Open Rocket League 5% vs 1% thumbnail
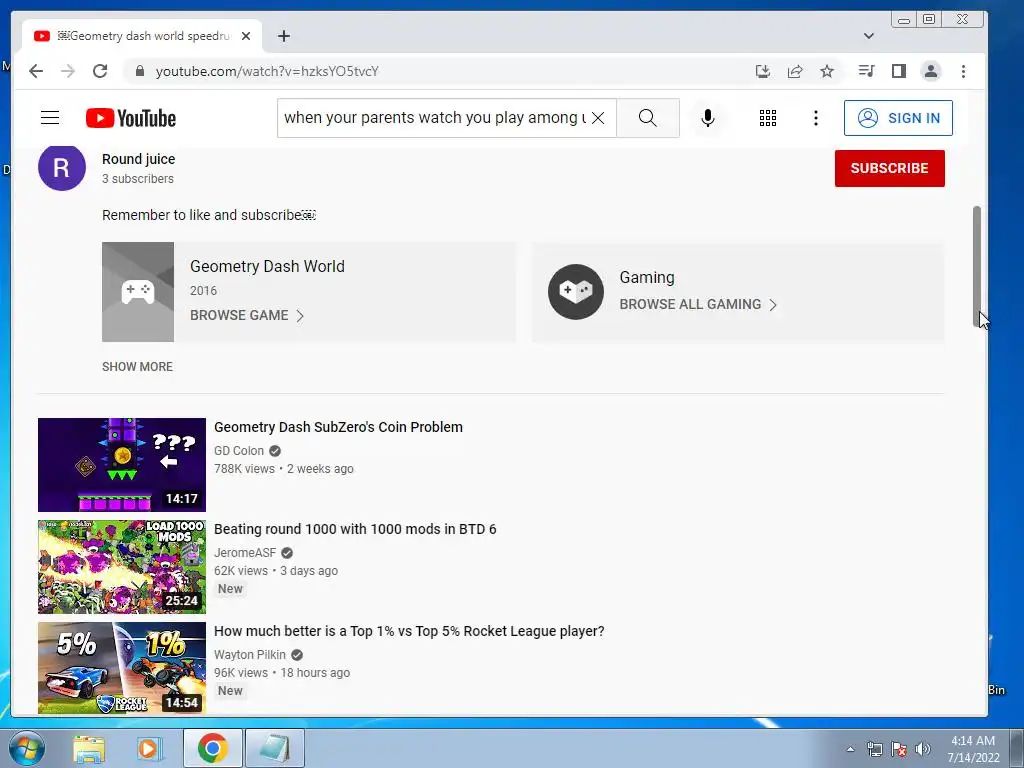Viewport: 1024px width, 768px height. point(121,668)
